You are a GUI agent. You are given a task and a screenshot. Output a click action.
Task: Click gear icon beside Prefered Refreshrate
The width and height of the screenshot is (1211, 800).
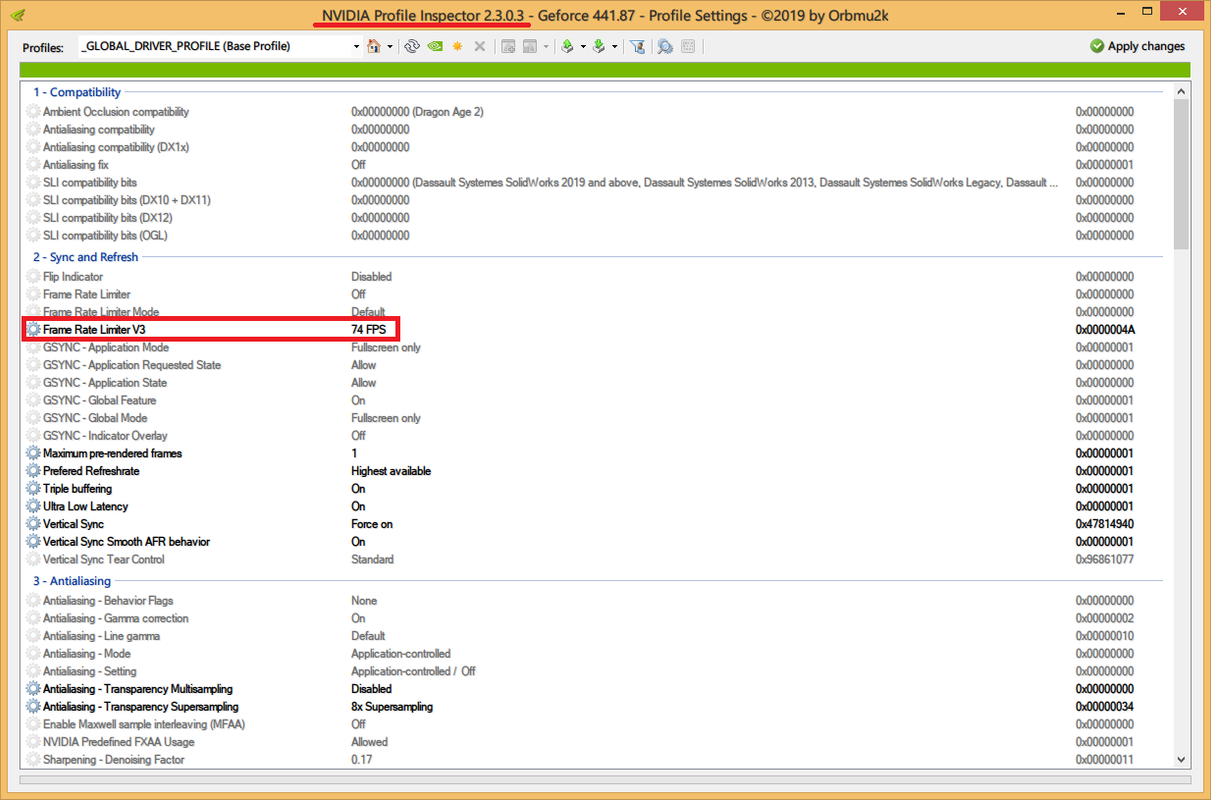click(x=34, y=471)
